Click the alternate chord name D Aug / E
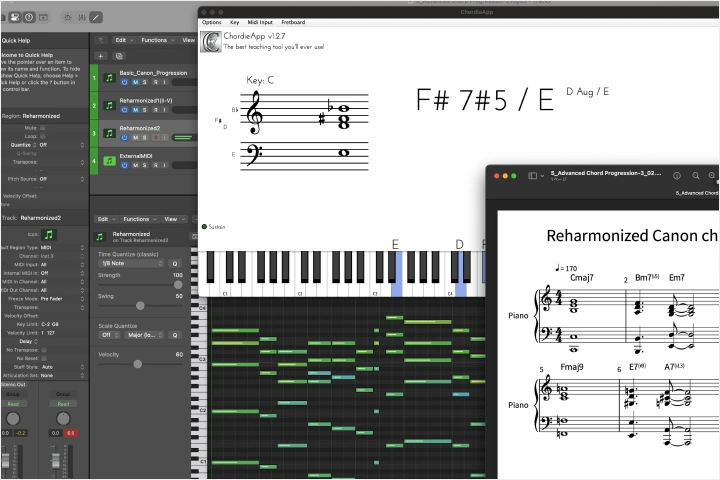 [587, 91]
